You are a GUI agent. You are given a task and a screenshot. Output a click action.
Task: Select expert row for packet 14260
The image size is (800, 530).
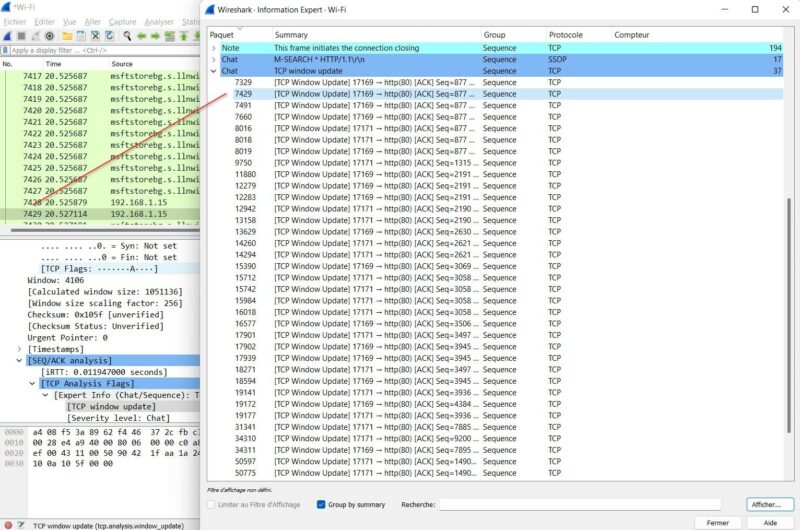[495, 243]
